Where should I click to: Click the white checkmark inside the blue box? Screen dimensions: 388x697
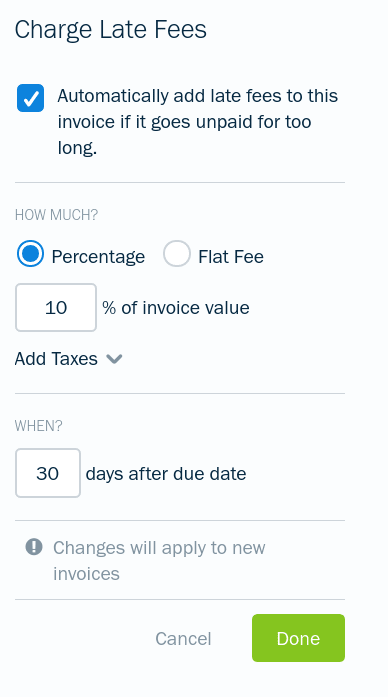(x=31, y=98)
